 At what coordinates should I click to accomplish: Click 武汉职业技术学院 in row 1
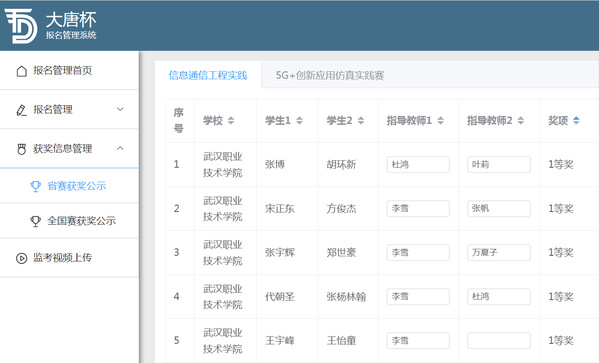(x=222, y=165)
